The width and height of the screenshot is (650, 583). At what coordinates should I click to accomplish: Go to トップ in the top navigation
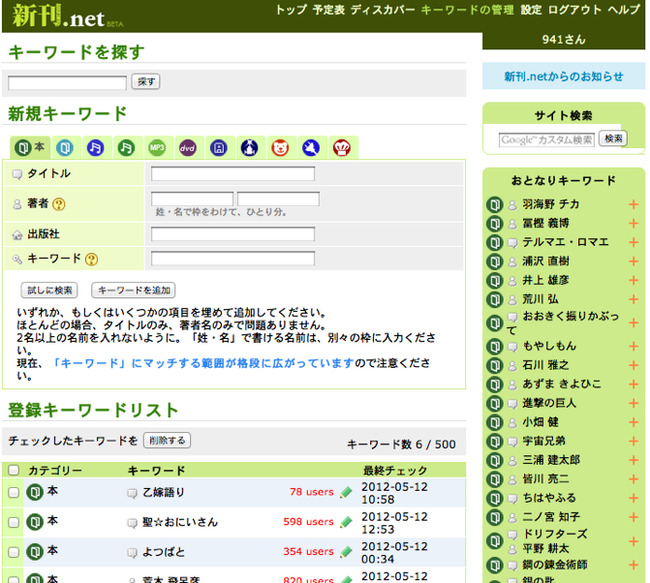[x=292, y=10]
